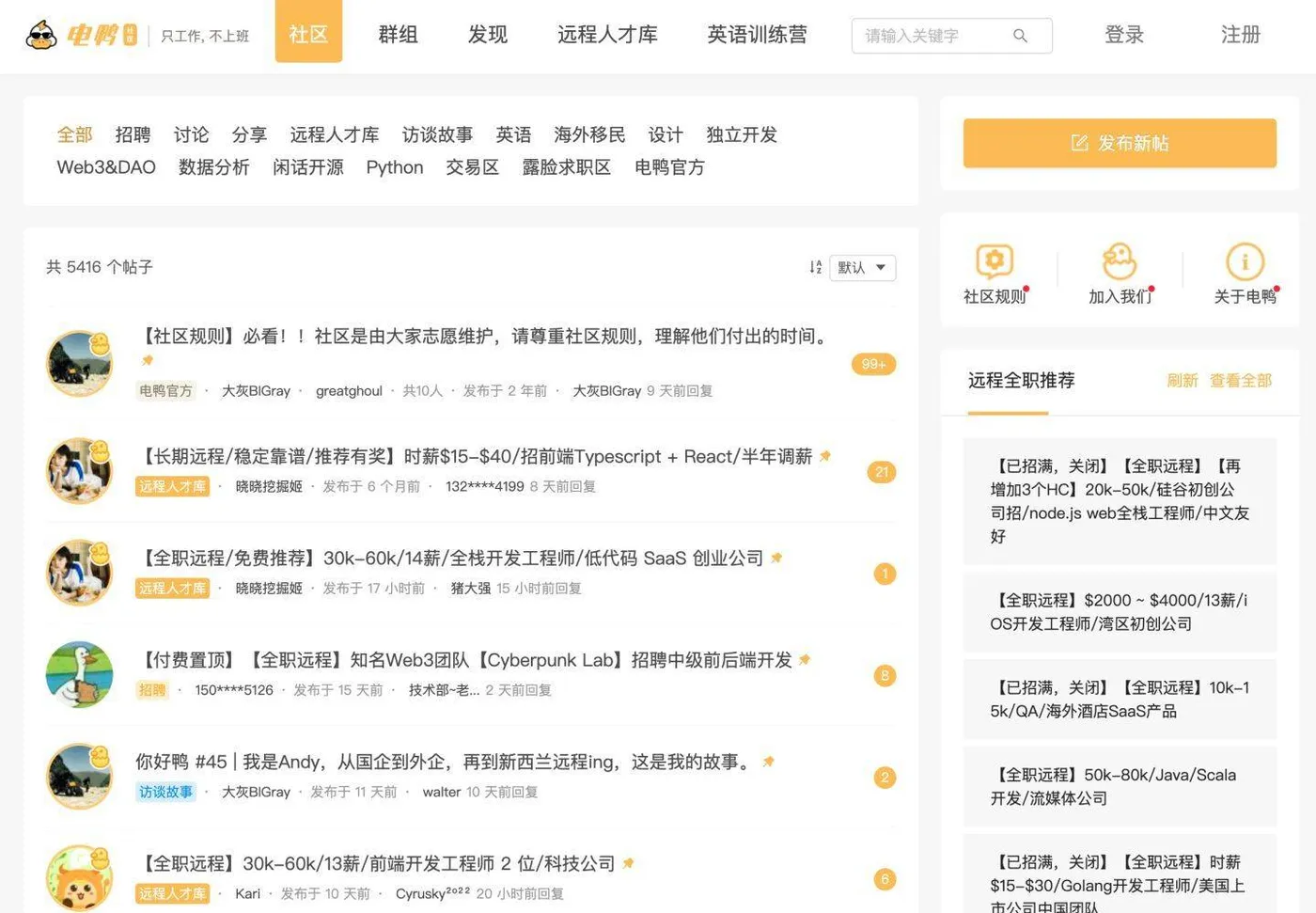
Task: Select the 全部 category filter
Action: pos(74,134)
